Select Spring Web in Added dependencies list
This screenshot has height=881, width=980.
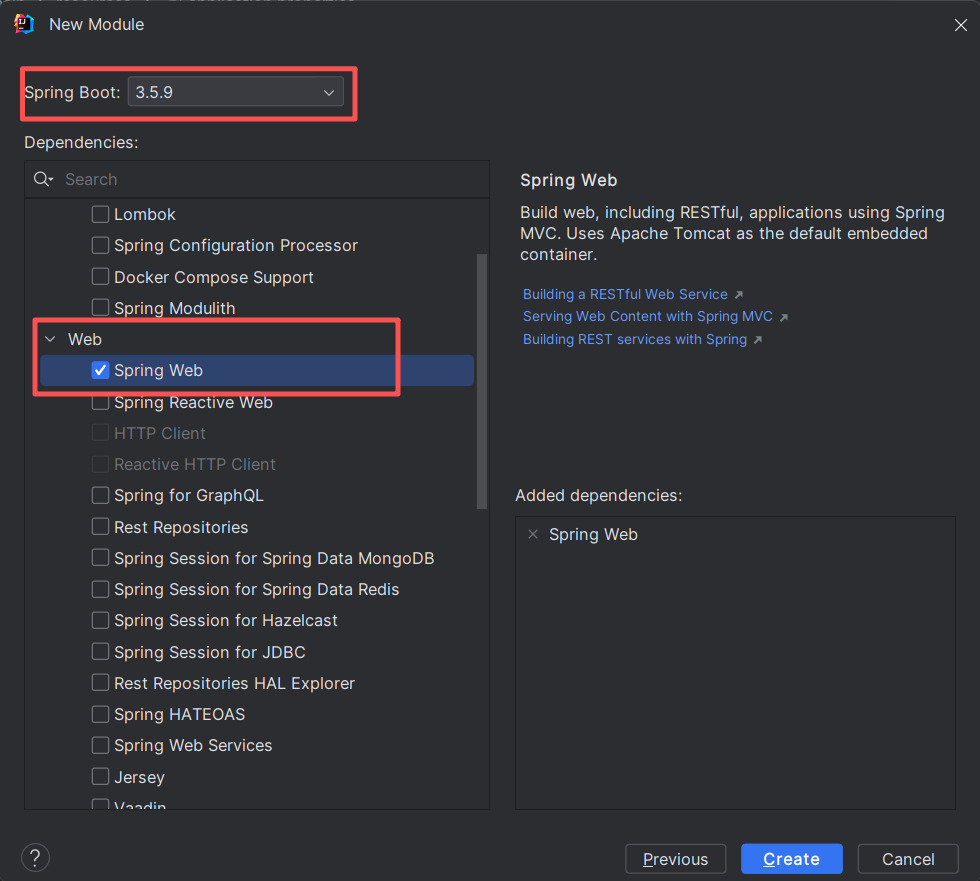tap(593, 534)
